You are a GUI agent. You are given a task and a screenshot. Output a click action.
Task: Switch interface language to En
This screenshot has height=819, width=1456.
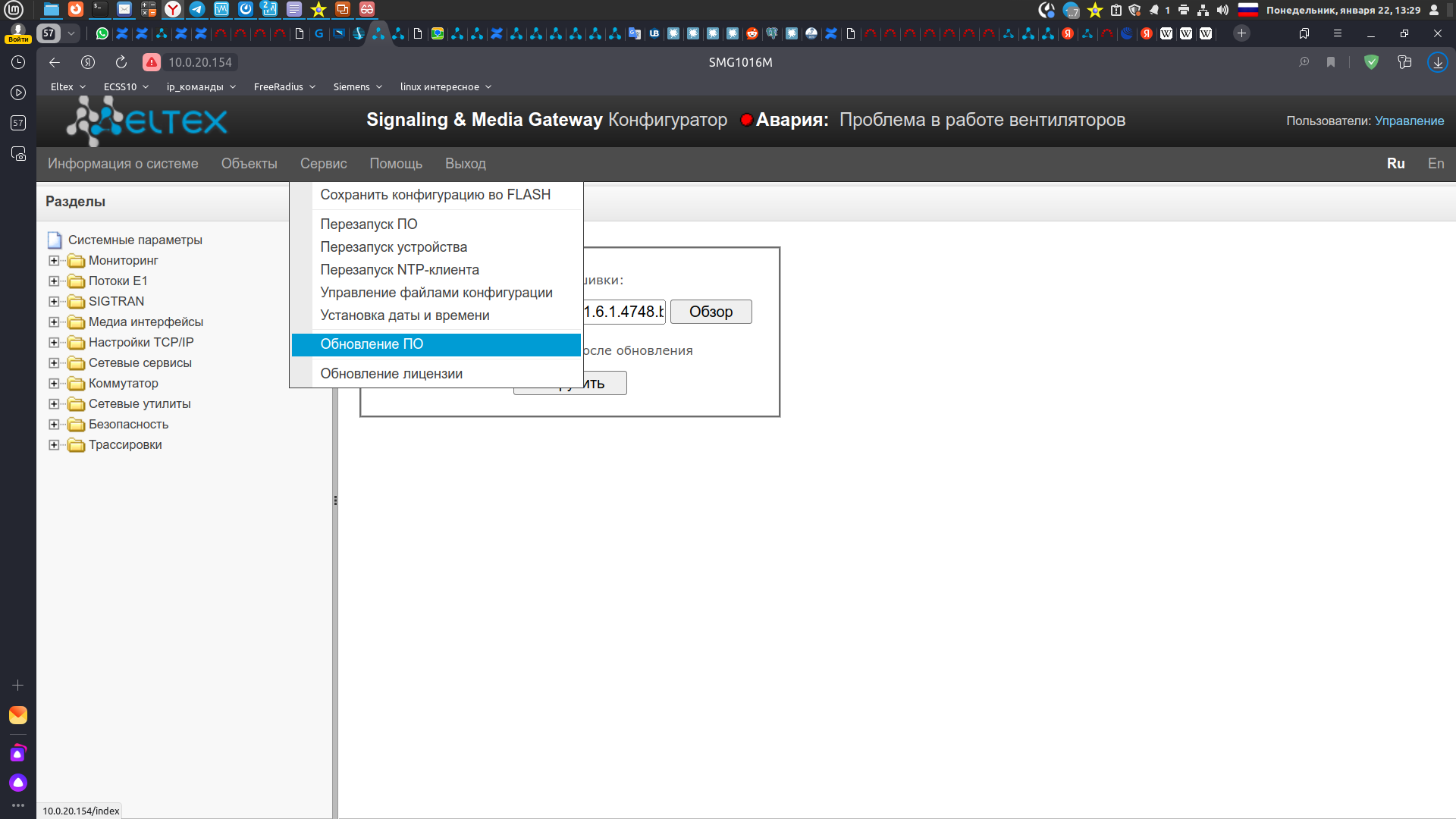pos(1436,164)
